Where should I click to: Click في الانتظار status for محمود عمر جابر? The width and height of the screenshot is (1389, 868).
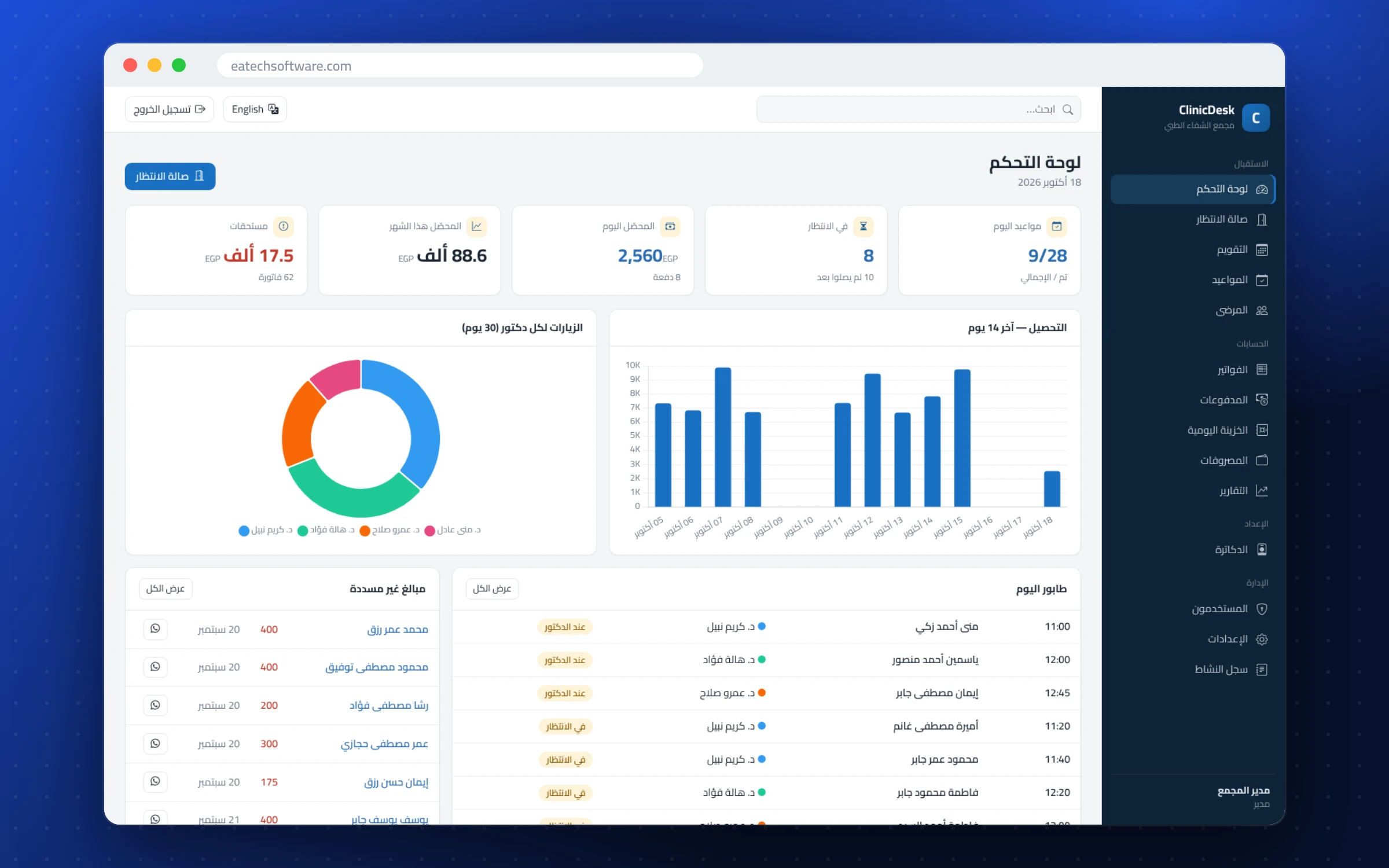pyautogui.click(x=565, y=759)
